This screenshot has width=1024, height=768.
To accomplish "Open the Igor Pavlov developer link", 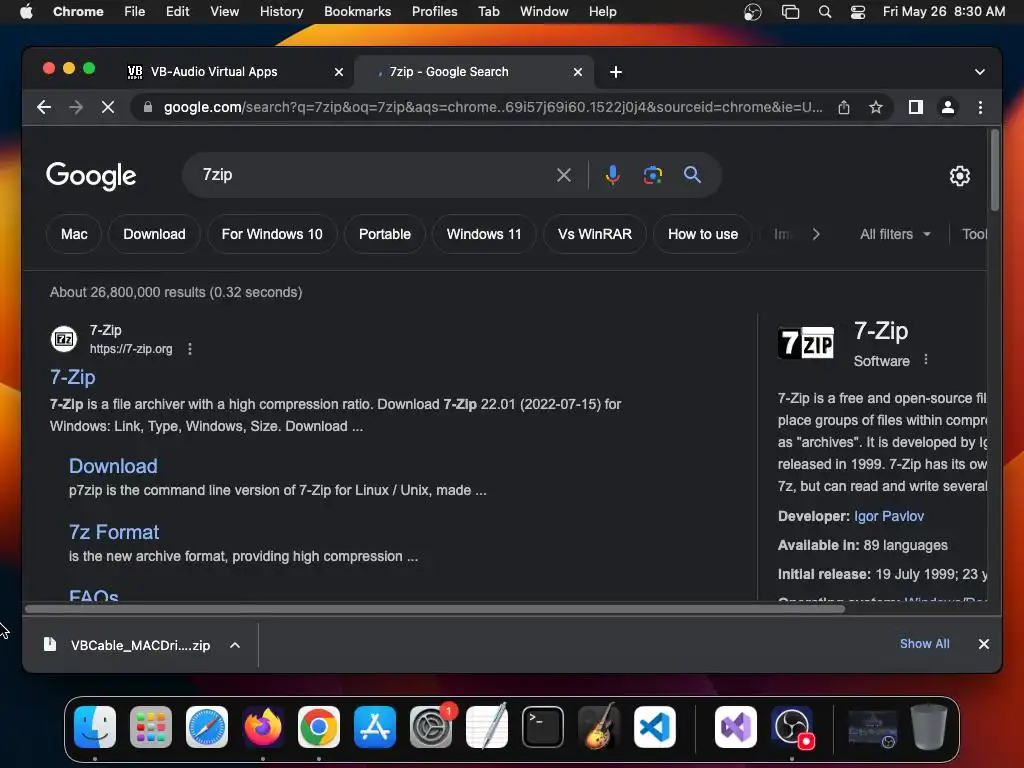I will (889, 516).
